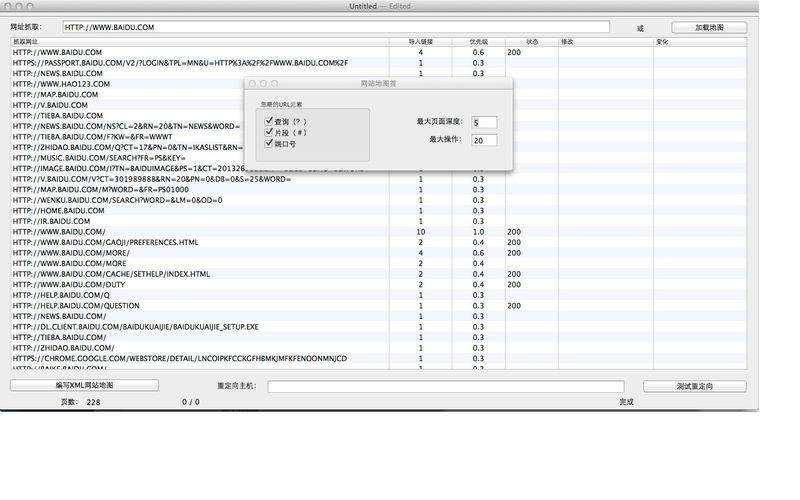Select the HELP.BAIDU.COM/Q row
Viewport: 800px width, 500px height.
(379, 295)
